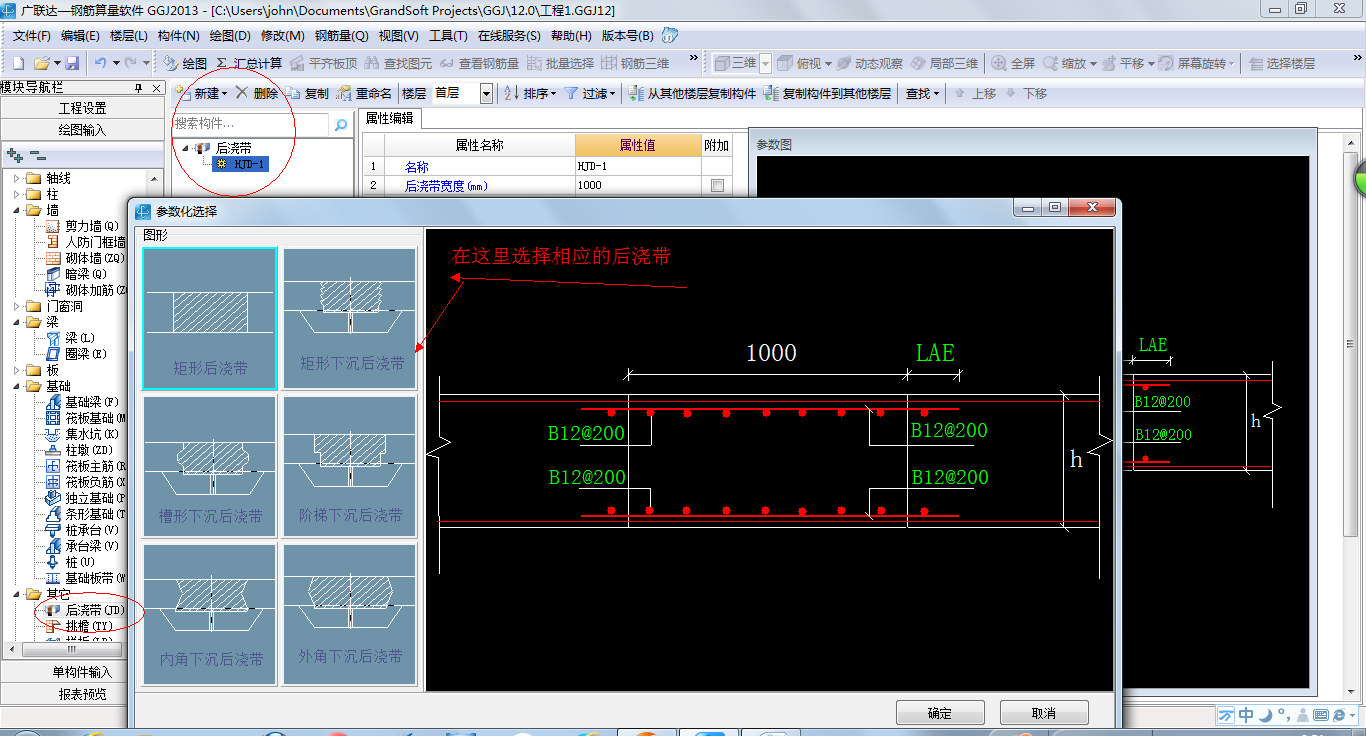Select the 矩形后浇带 thumbnail
This screenshot has width=1366, height=736.
210,318
